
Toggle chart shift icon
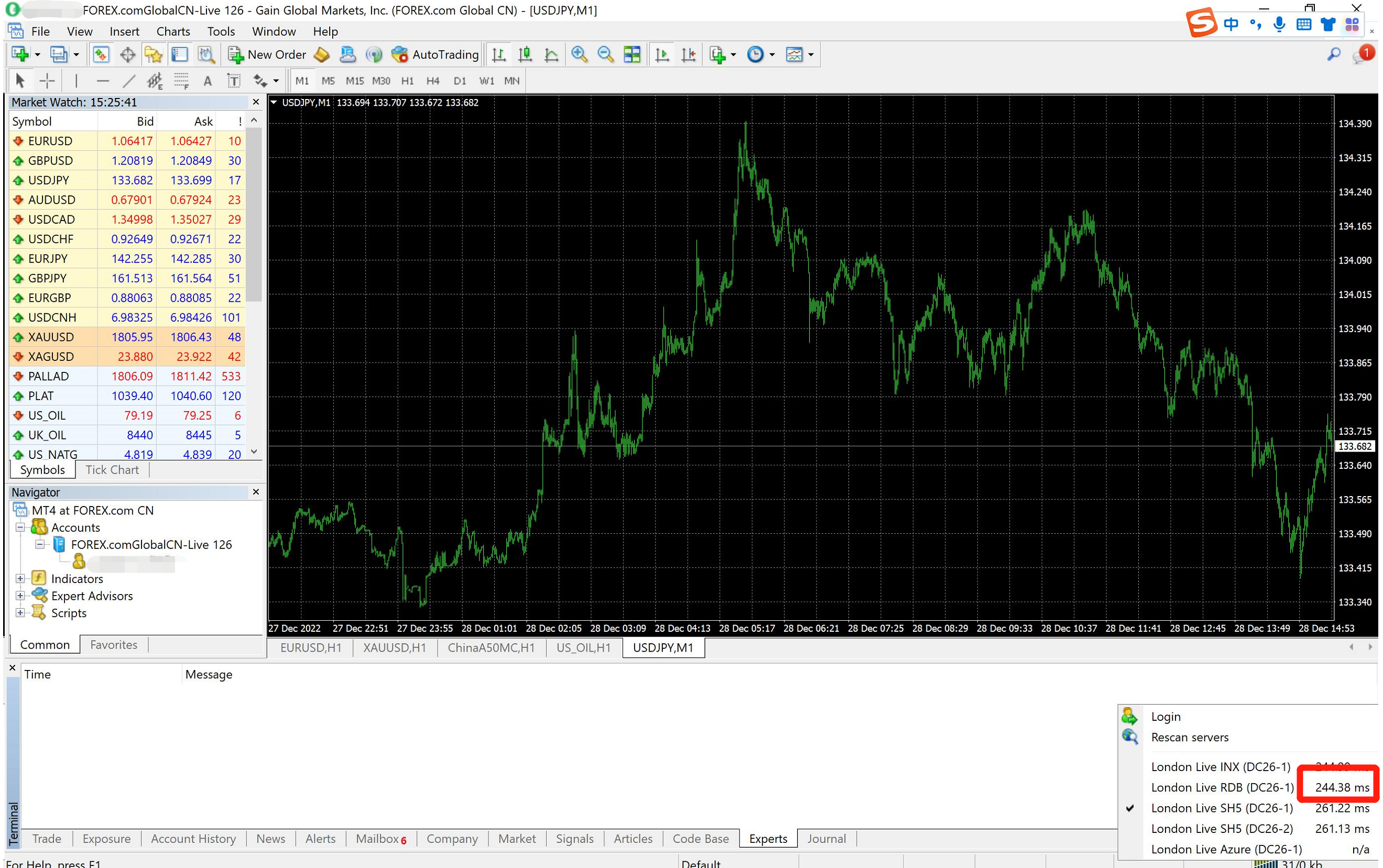[x=688, y=54]
